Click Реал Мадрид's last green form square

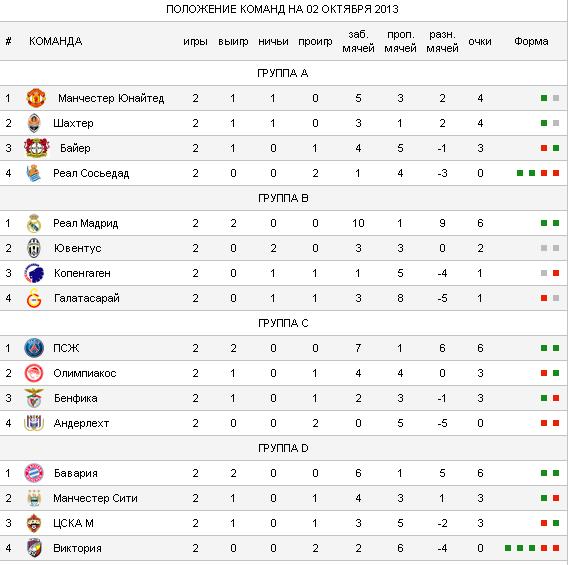point(556,223)
